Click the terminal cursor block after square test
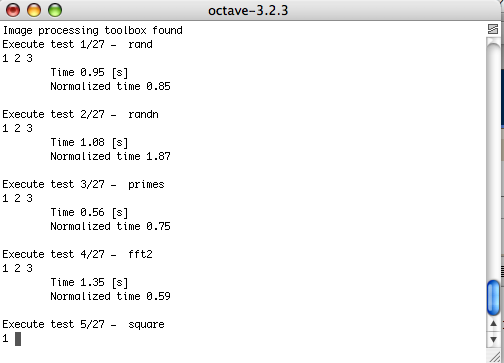The image size is (504, 363). [18, 339]
